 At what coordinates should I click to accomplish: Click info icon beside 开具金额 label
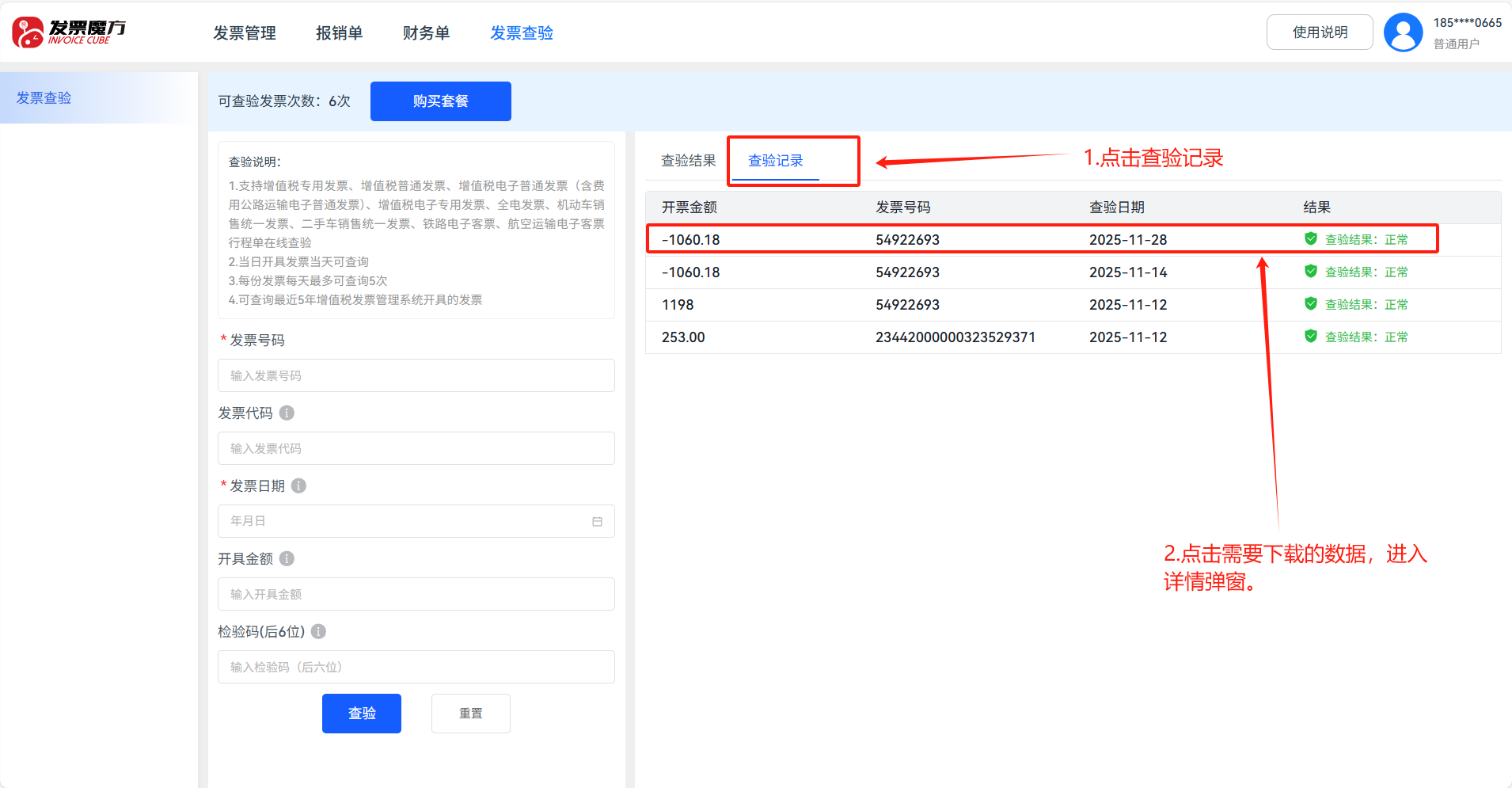(x=287, y=558)
